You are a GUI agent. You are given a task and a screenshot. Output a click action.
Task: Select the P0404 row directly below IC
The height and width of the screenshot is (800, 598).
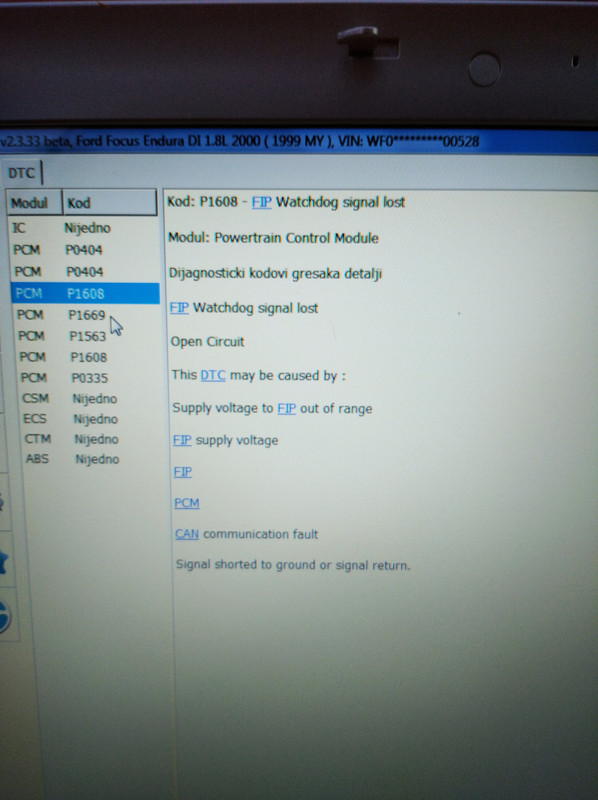84,250
